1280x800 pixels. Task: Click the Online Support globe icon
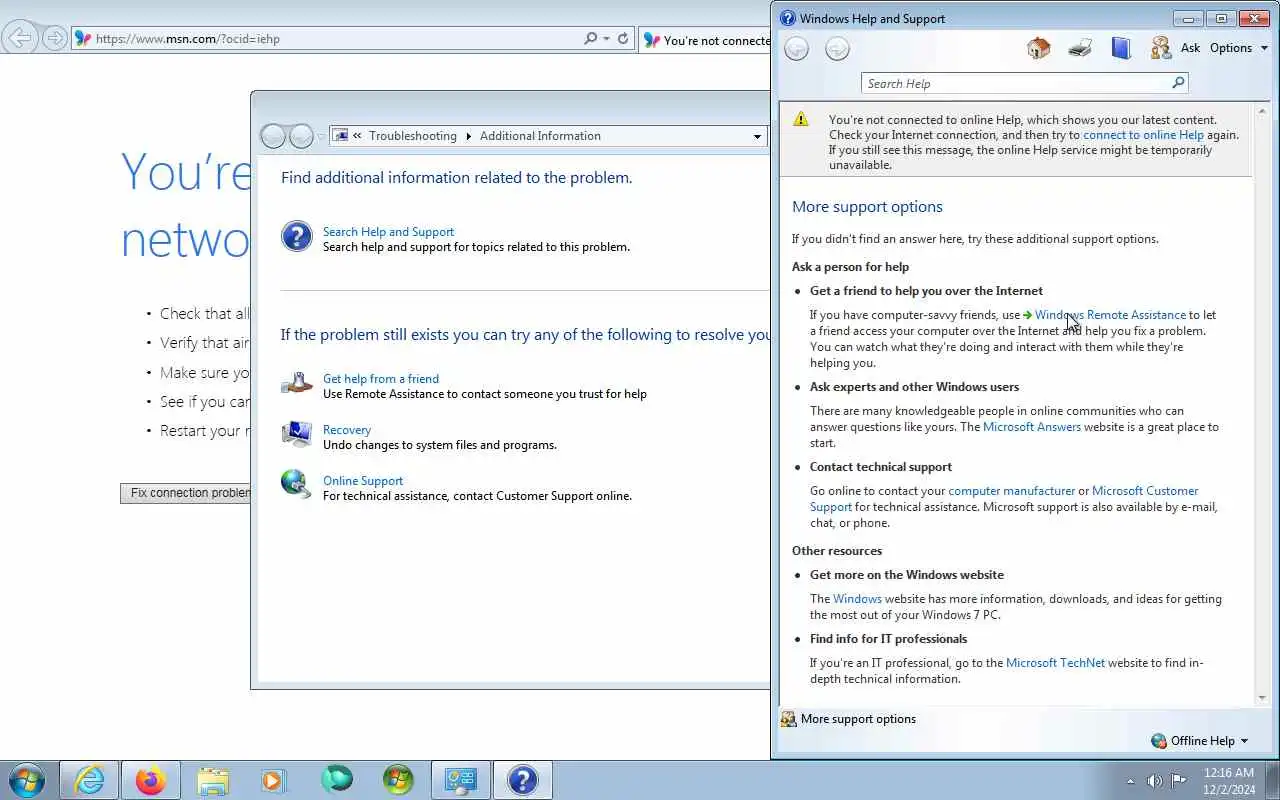coord(297,485)
